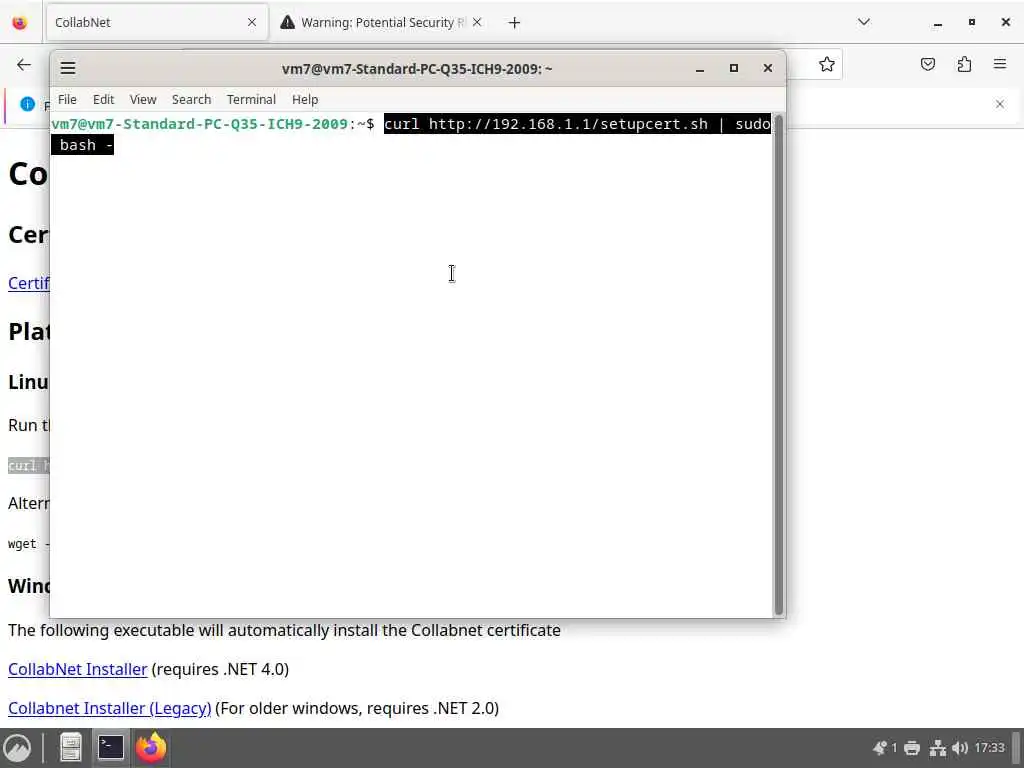Restore down the Firefox window
The height and width of the screenshot is (768, 1024).
pyautogui.click(x=972, y=22)
